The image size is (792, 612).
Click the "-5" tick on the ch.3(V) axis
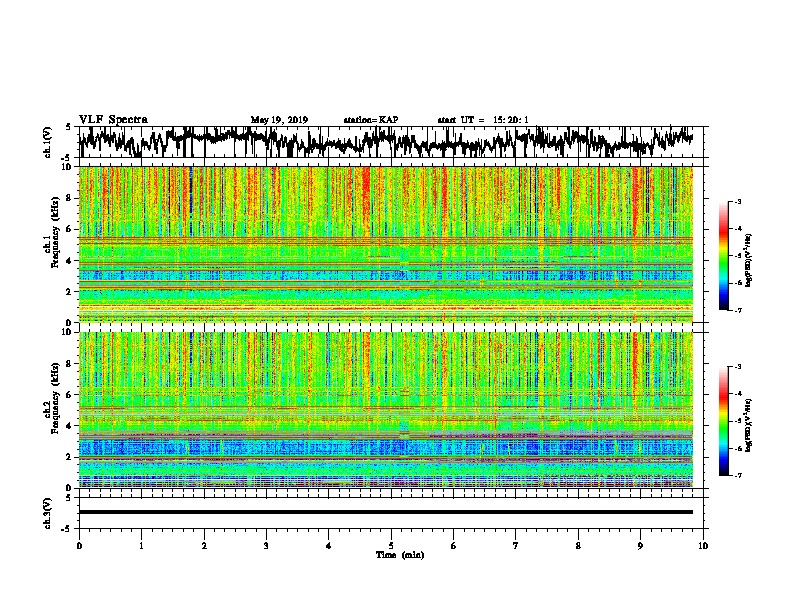[66, 529]
